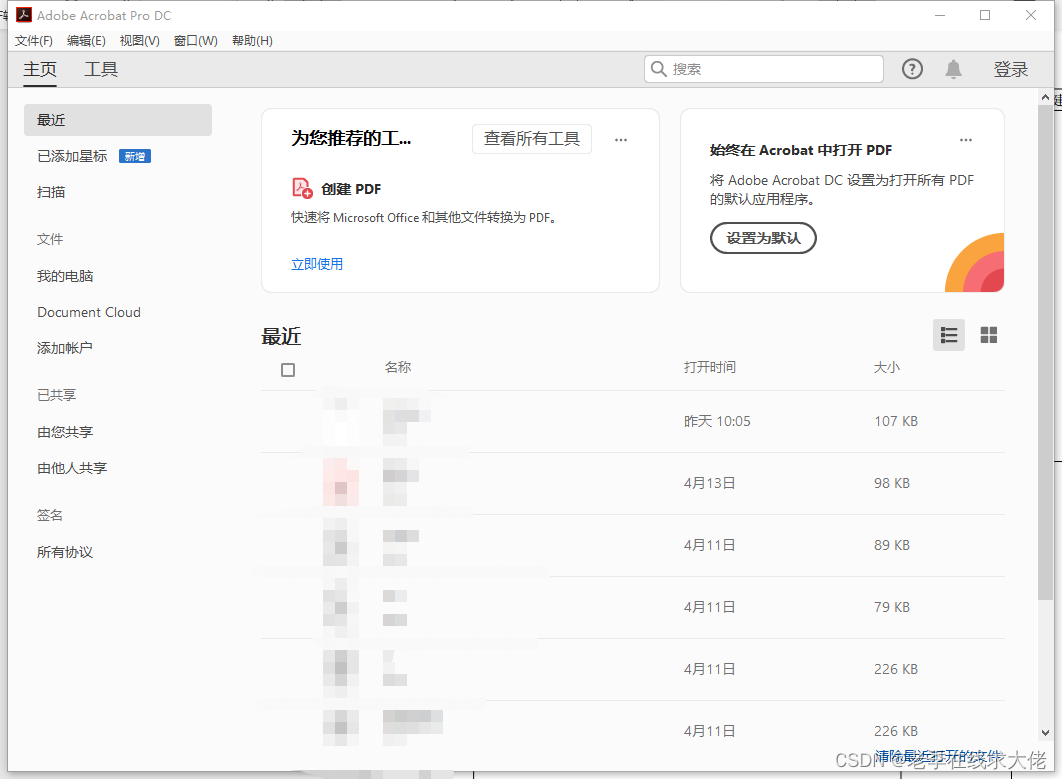Switch to thumbnail grid view

[x=988, y=335]
